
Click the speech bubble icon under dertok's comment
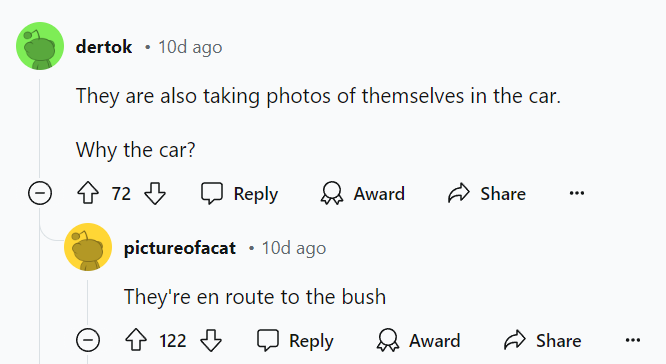click(212, 194)
